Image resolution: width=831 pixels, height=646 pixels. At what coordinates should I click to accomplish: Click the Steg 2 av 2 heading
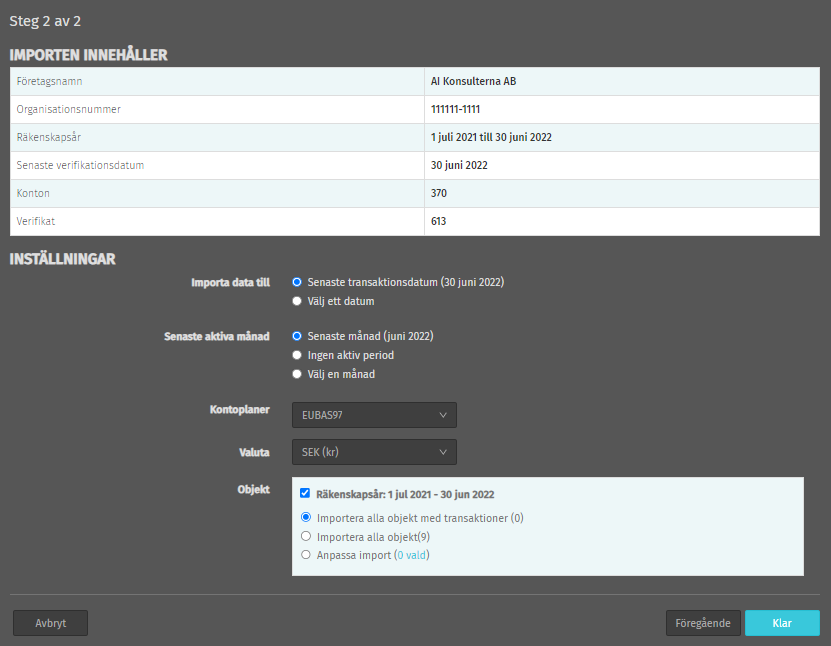coord(45,21)
